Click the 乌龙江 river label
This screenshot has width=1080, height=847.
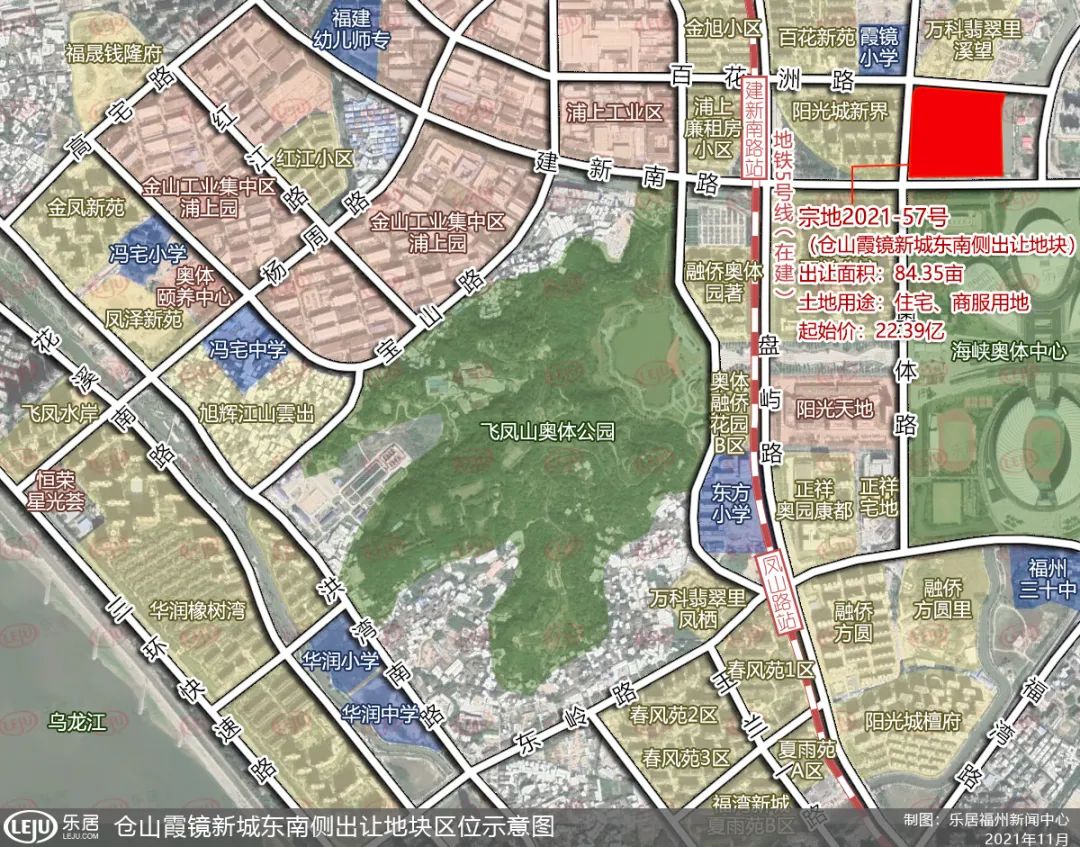(78, 722)
